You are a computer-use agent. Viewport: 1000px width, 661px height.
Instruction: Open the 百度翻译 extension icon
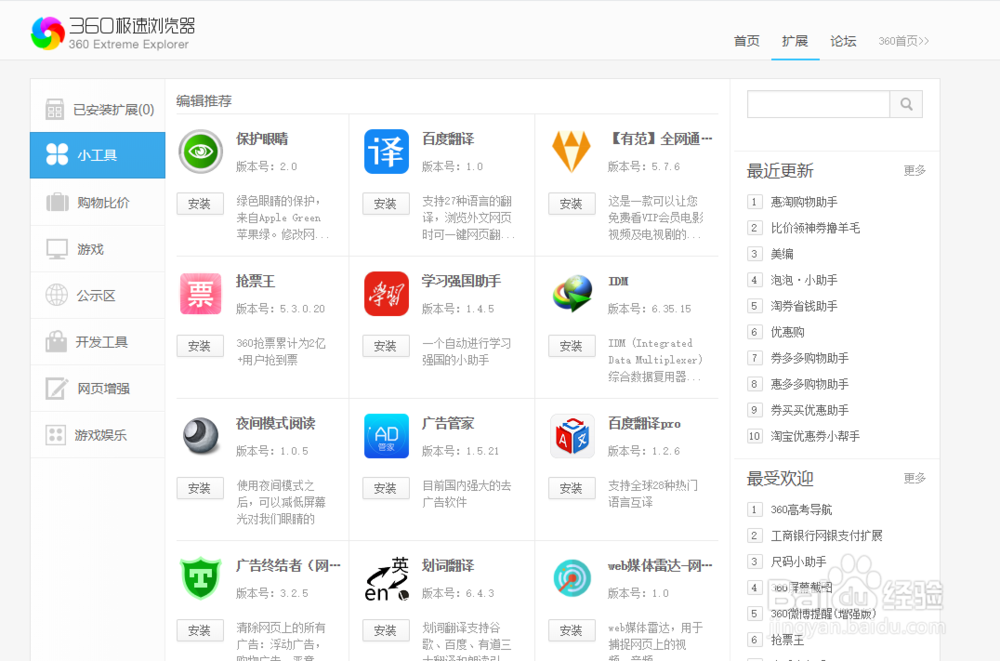point(386,152)
